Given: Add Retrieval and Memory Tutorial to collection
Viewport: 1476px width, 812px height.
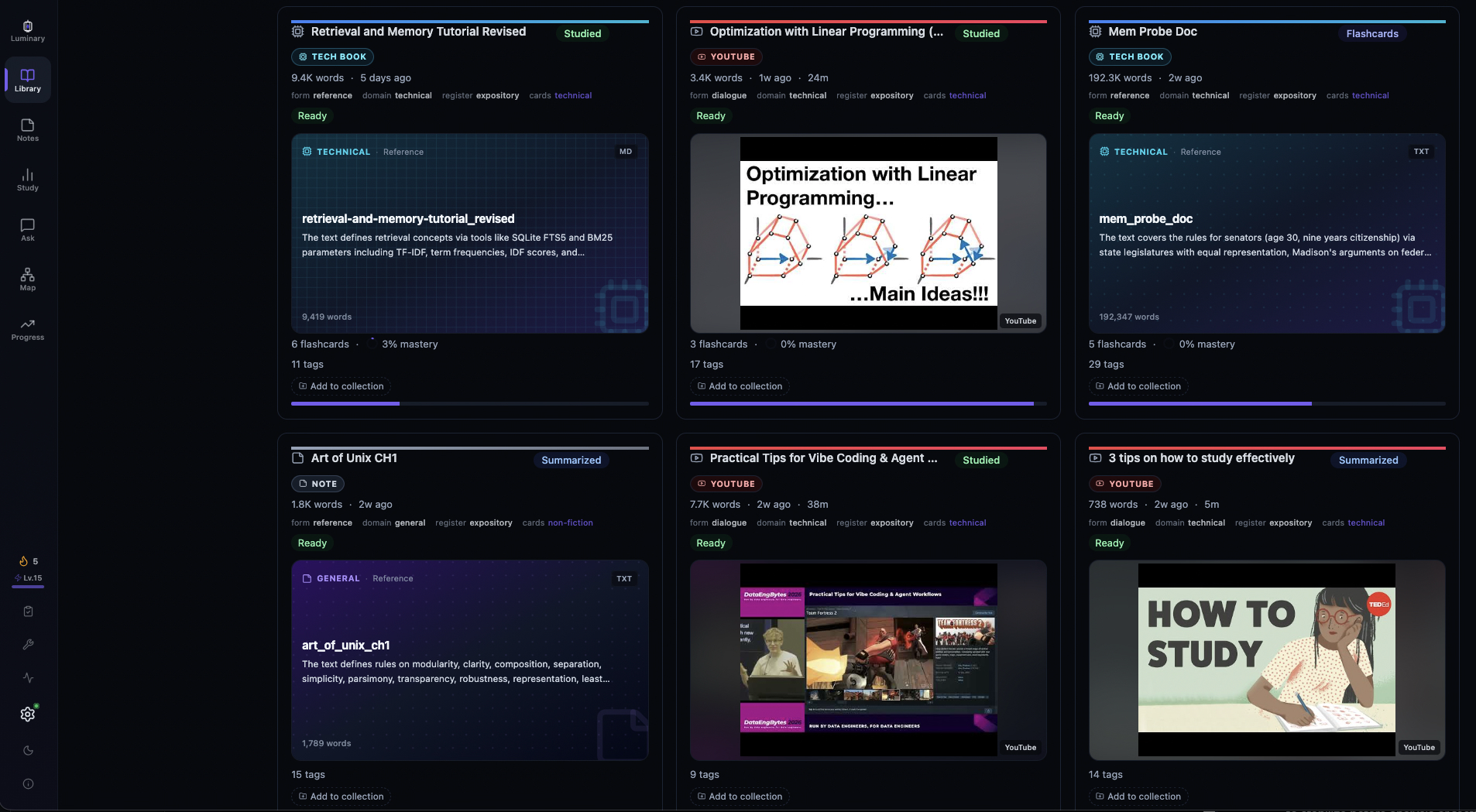Looking at the screenshot, I should [342, 386].
